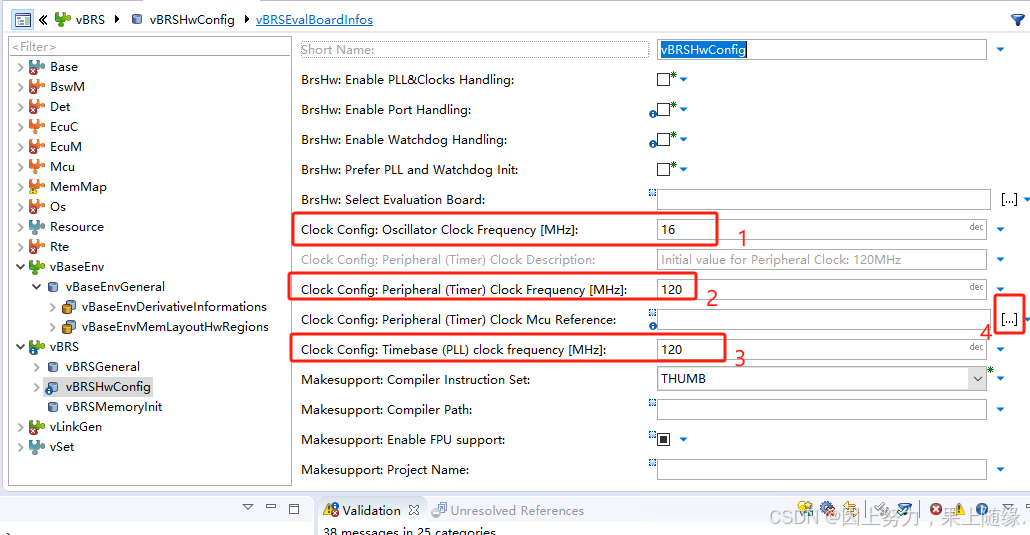Toggle Enable Port Handling checkbox
Viewport: 1030px width, 535px height.
click(663, 110)
